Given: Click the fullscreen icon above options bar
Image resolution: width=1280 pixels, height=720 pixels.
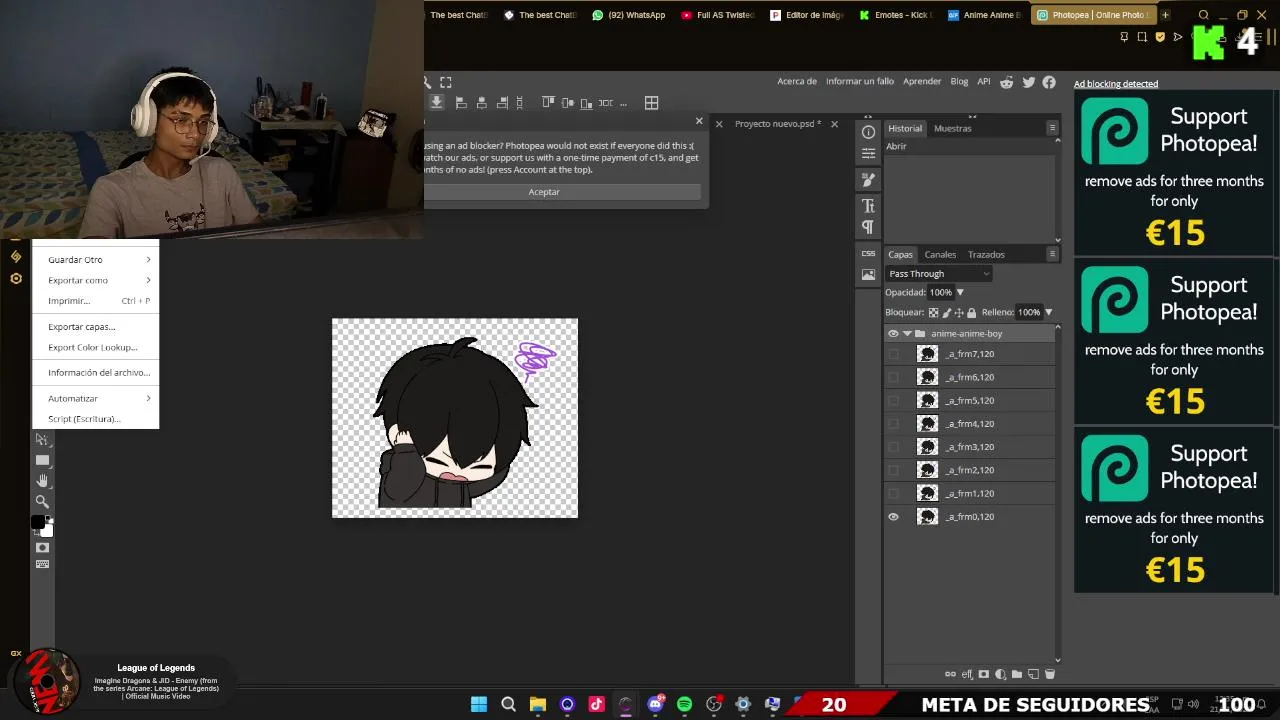Looking at the screenshot, I should [x=446, y=82].
